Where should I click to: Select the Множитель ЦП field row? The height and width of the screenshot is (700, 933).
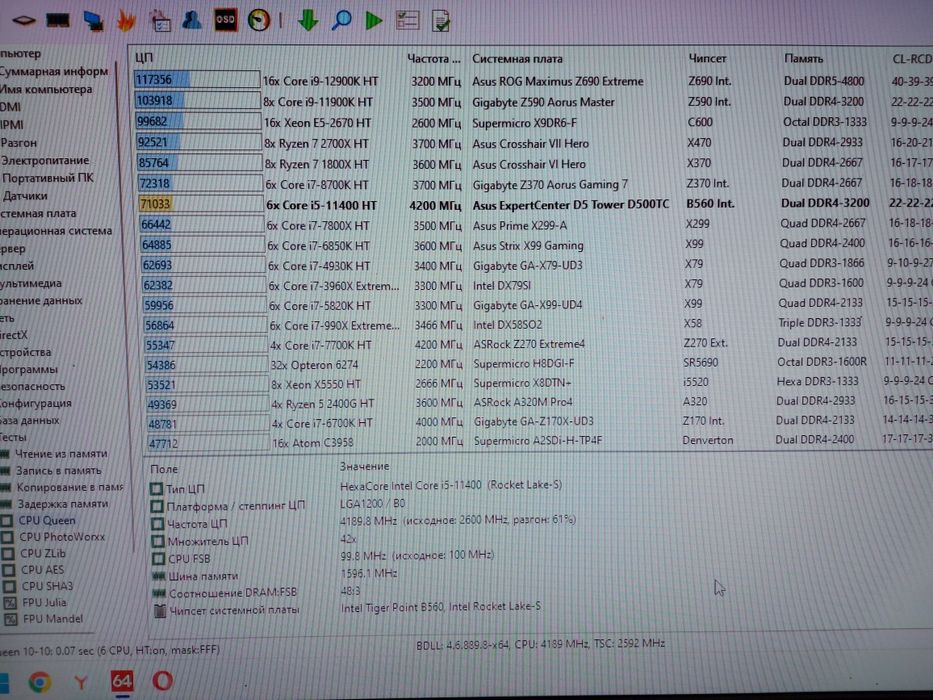pos(253,540)
